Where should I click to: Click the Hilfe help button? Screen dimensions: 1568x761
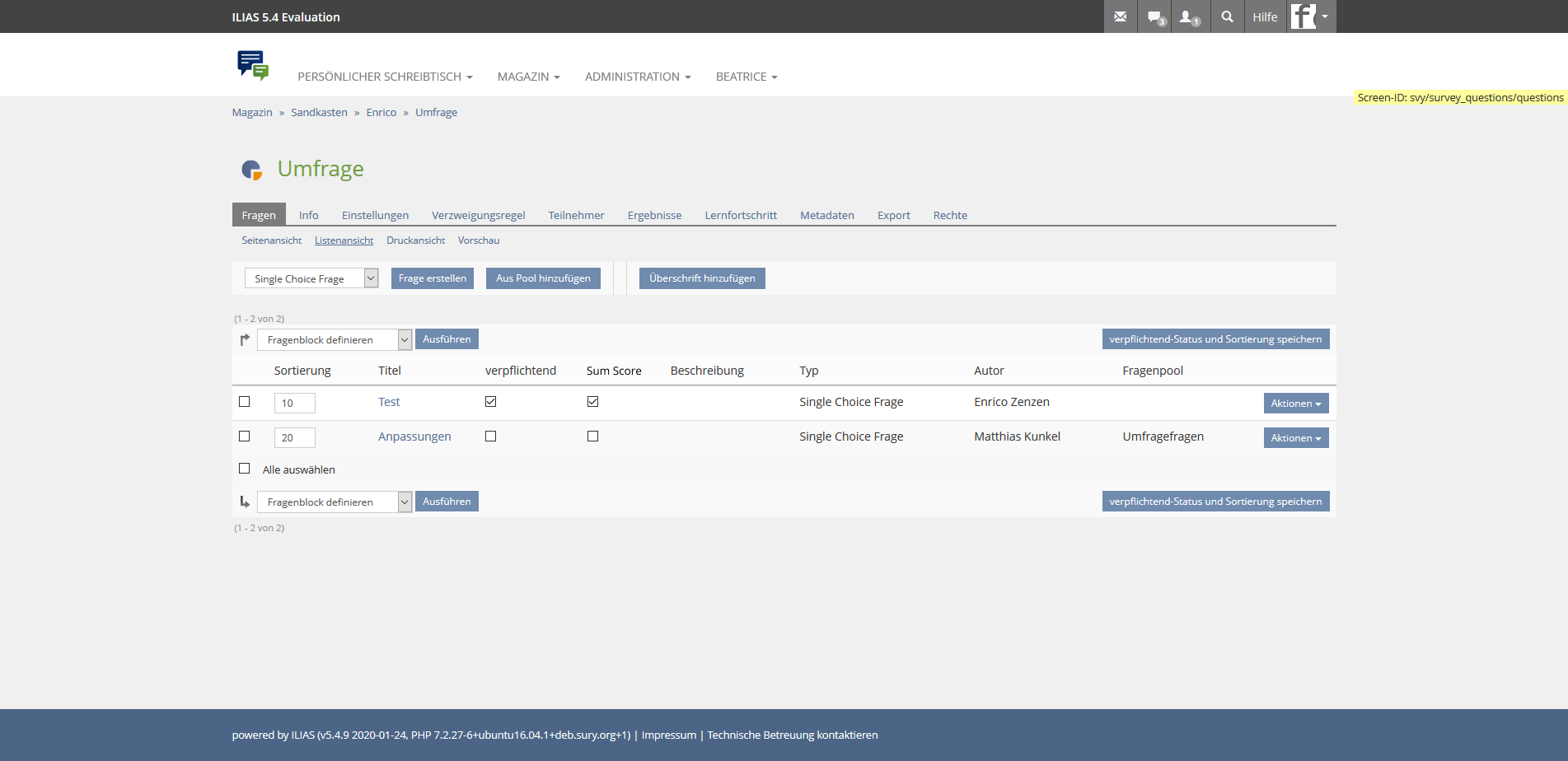(x=1265, y=16)
